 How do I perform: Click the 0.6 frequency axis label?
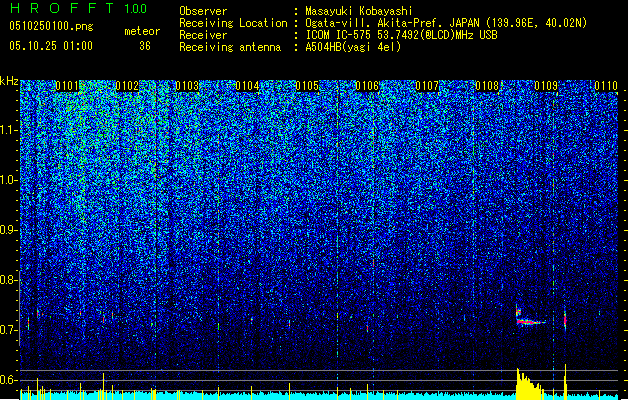tap(8, 380)
